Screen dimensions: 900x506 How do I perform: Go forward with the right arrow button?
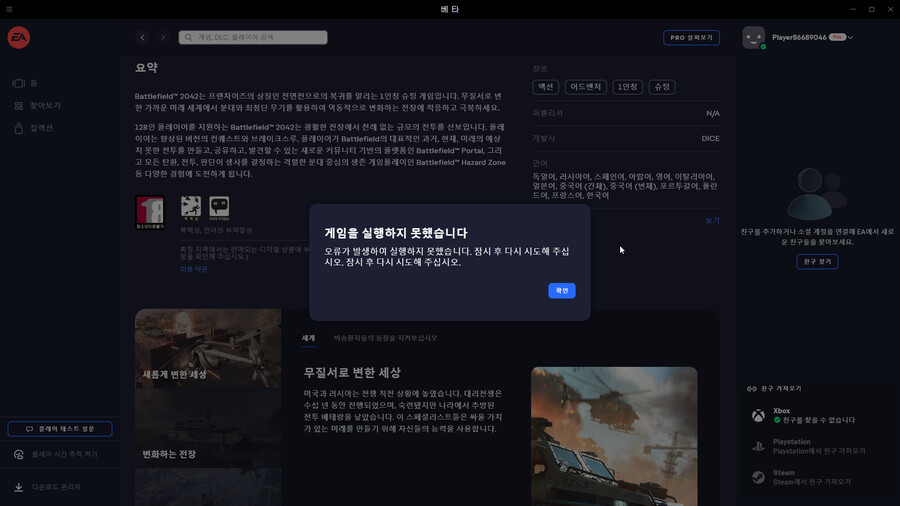163,37
